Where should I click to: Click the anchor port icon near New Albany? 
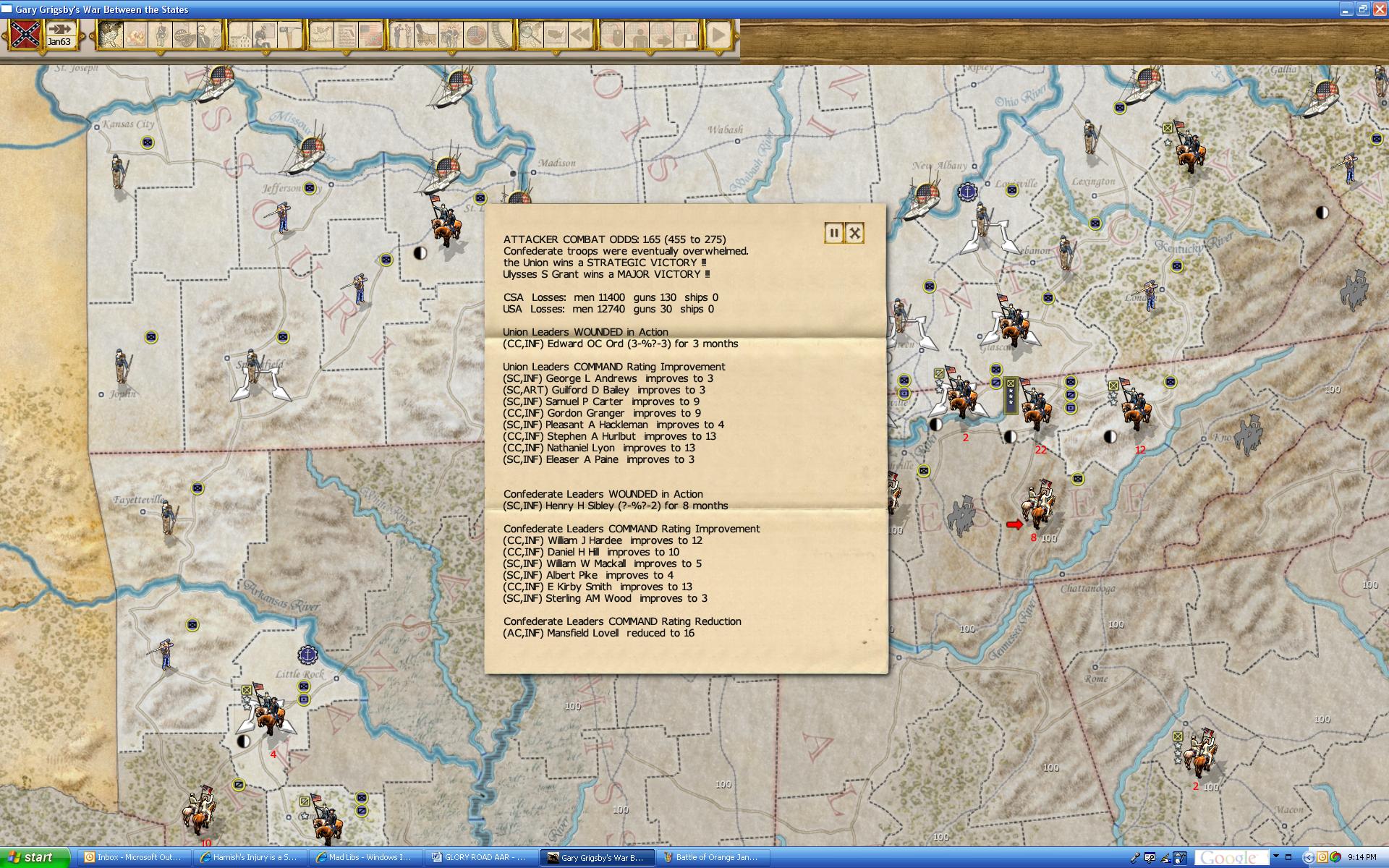coord(967,192)
